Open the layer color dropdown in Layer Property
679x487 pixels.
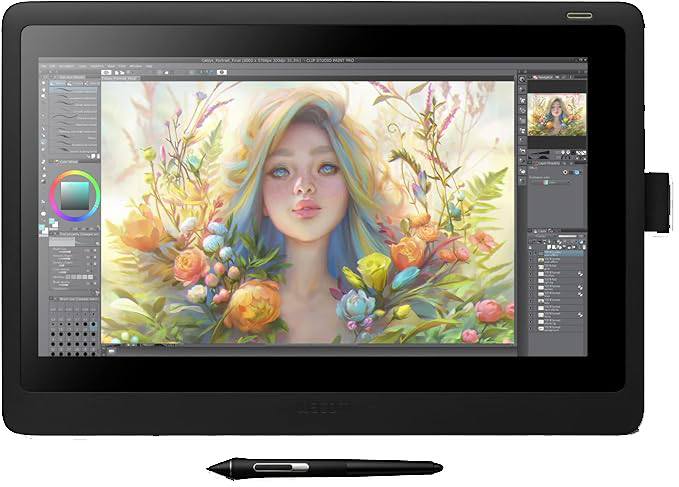[559, 182]
